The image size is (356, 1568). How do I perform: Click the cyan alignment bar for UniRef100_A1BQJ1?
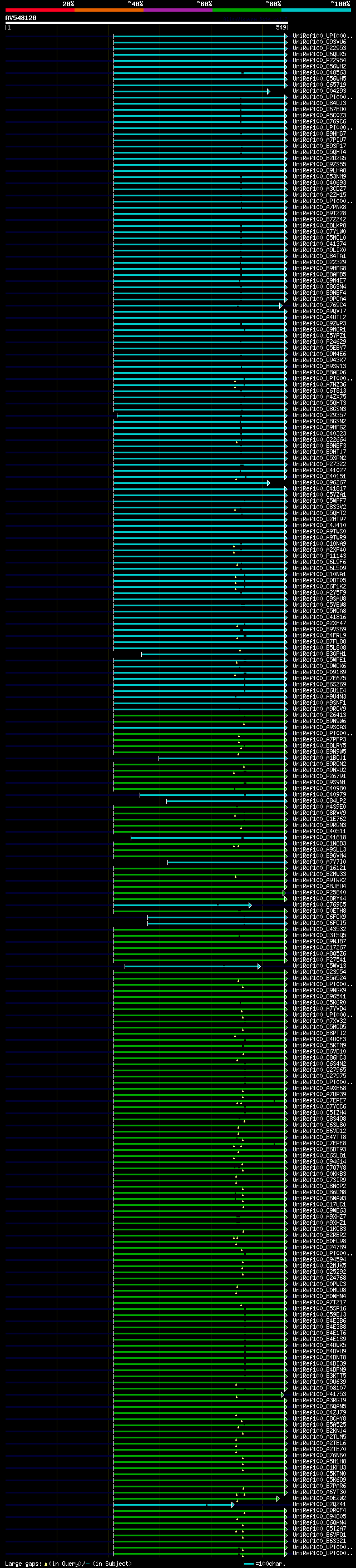(222, 759)
